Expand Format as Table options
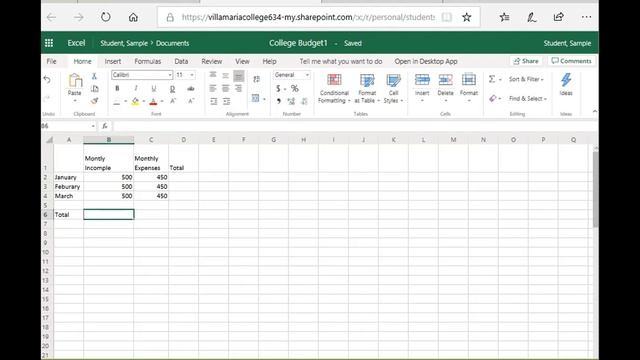The height and width of the screenshot is (360, 640). point(367,89)
